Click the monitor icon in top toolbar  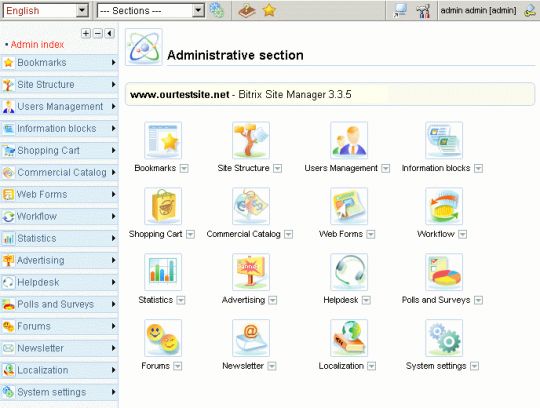point(401,10)
